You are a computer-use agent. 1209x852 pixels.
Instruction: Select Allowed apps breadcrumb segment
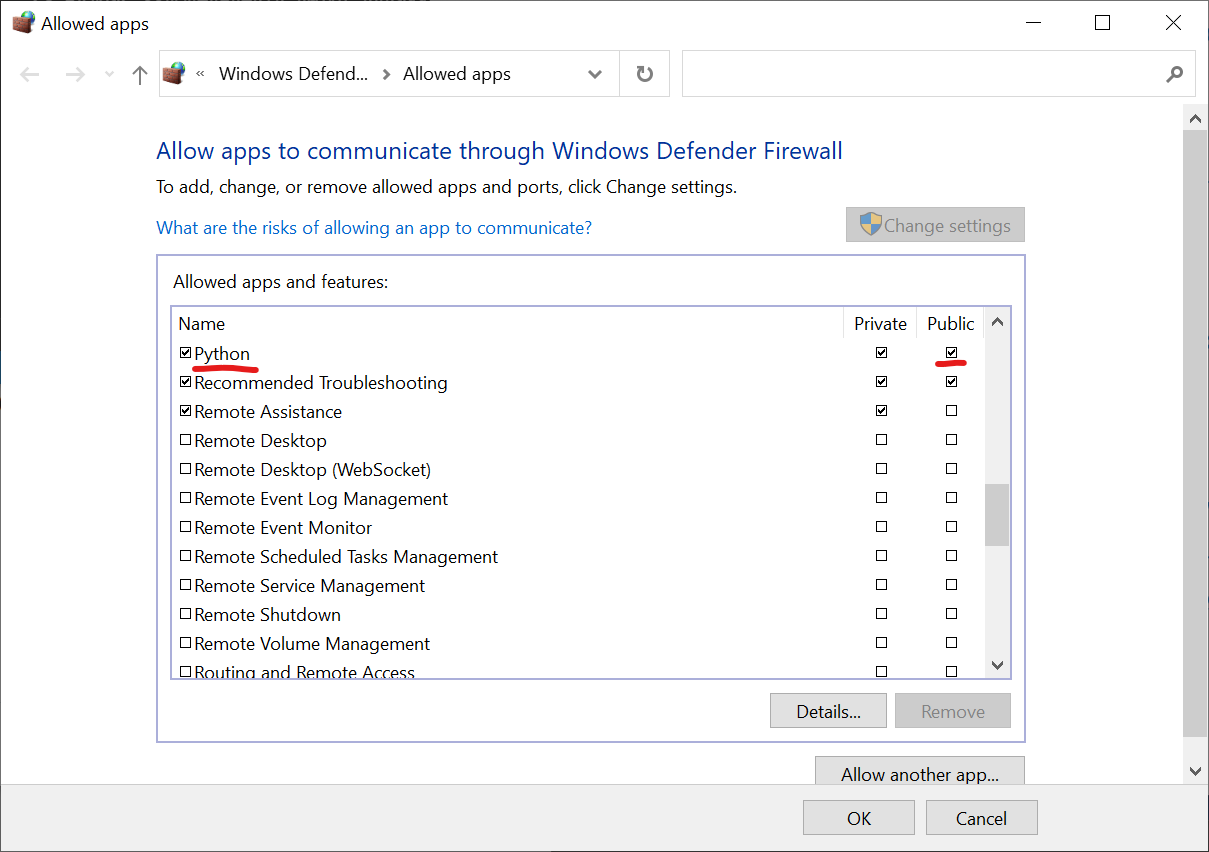457,74
